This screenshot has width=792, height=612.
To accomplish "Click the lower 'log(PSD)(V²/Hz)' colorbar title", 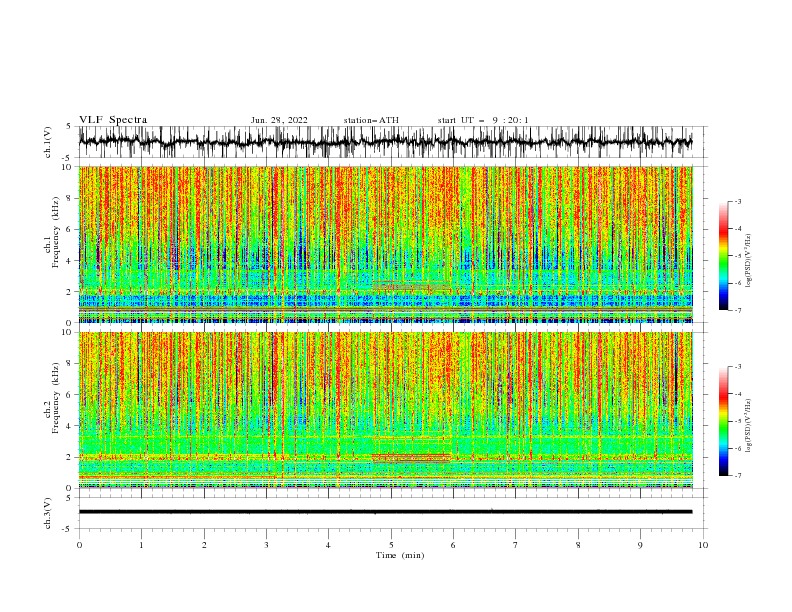I will 748,426.
